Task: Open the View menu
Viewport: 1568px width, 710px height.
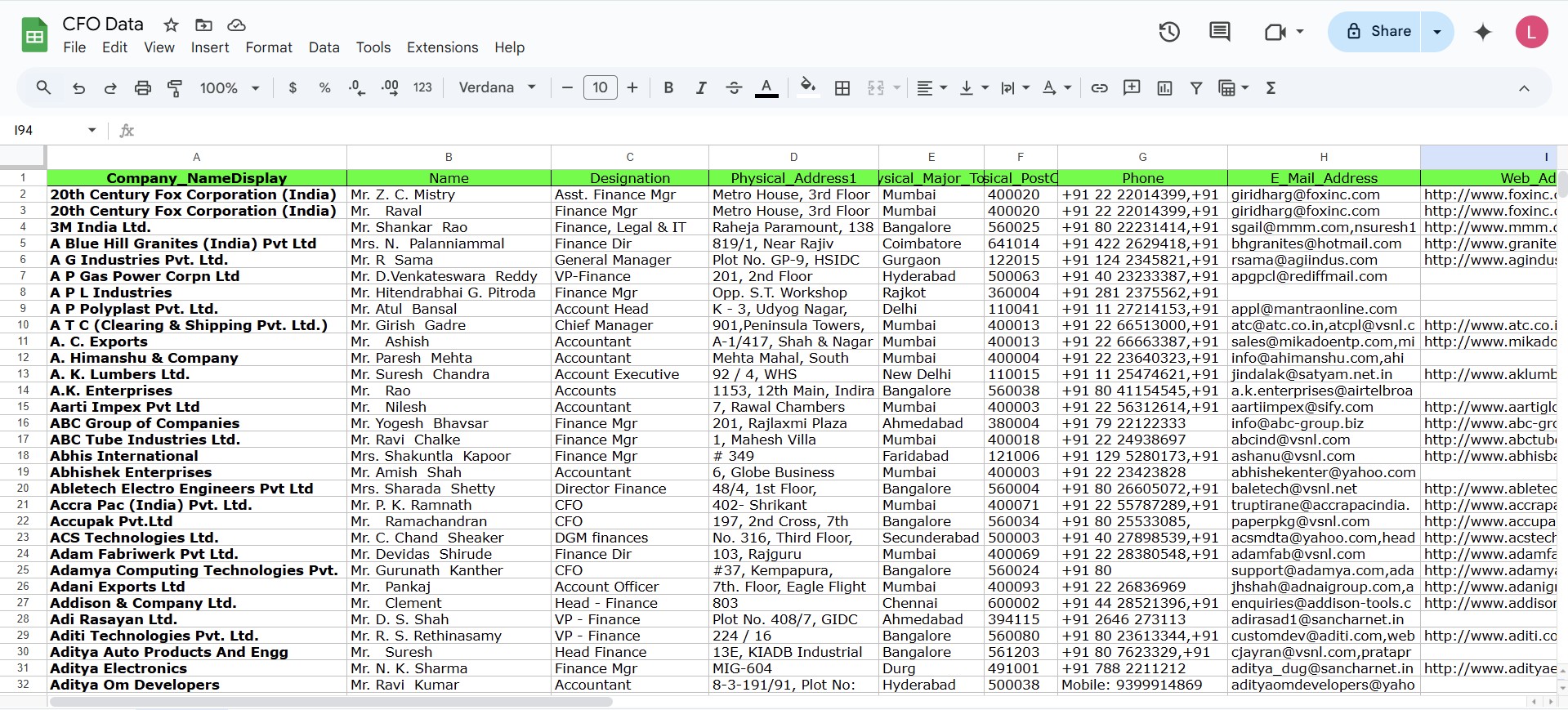Action: click(159, 47)
